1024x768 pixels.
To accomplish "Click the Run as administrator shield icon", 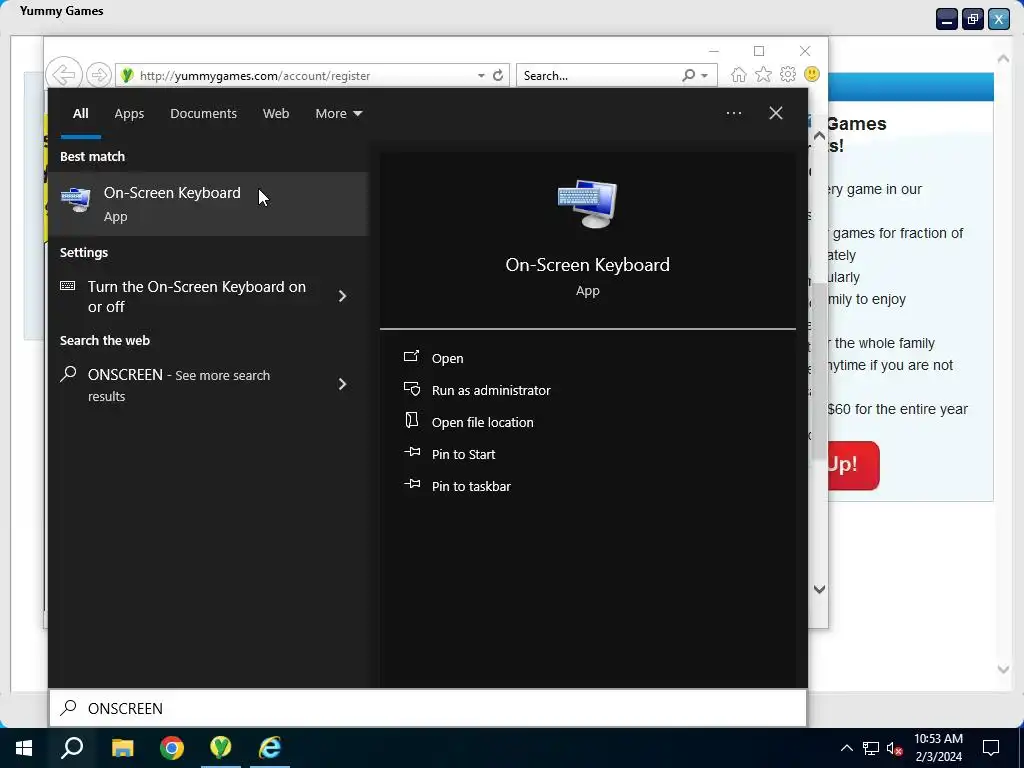I will [411, 389].
